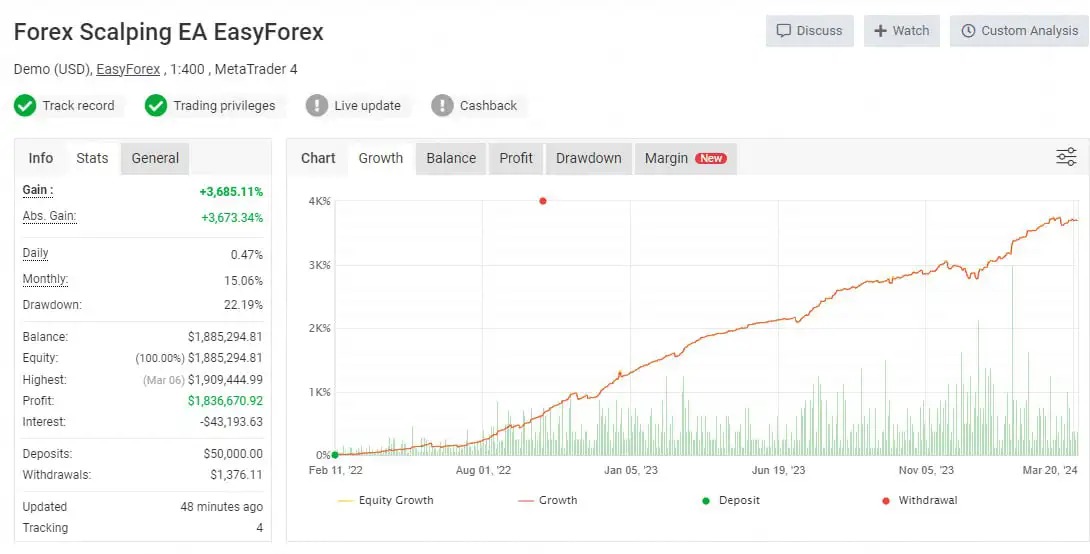This screenshot has height=554, width=1090.
Task: Open the General tab
Action: pos(155,158)
